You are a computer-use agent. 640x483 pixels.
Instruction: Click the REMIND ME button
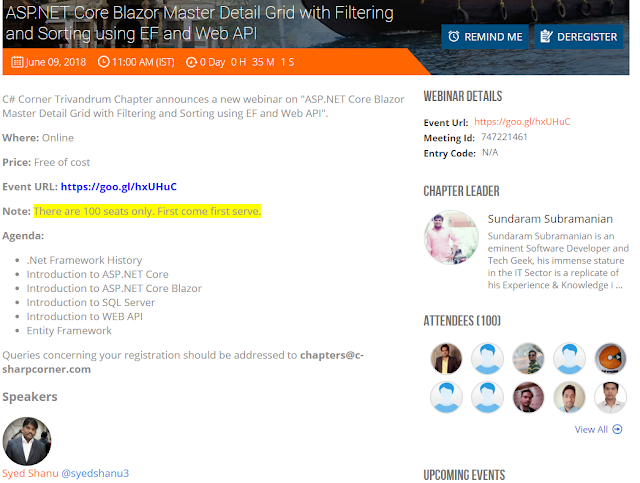[x=484, y=37]
